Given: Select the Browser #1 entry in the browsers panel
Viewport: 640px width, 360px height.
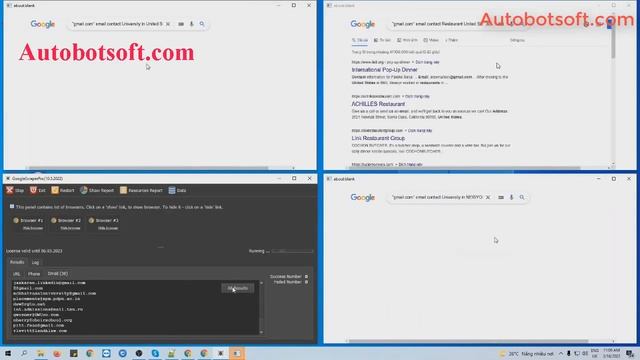Looking at the screenshot, I should [x=28, y=220].
